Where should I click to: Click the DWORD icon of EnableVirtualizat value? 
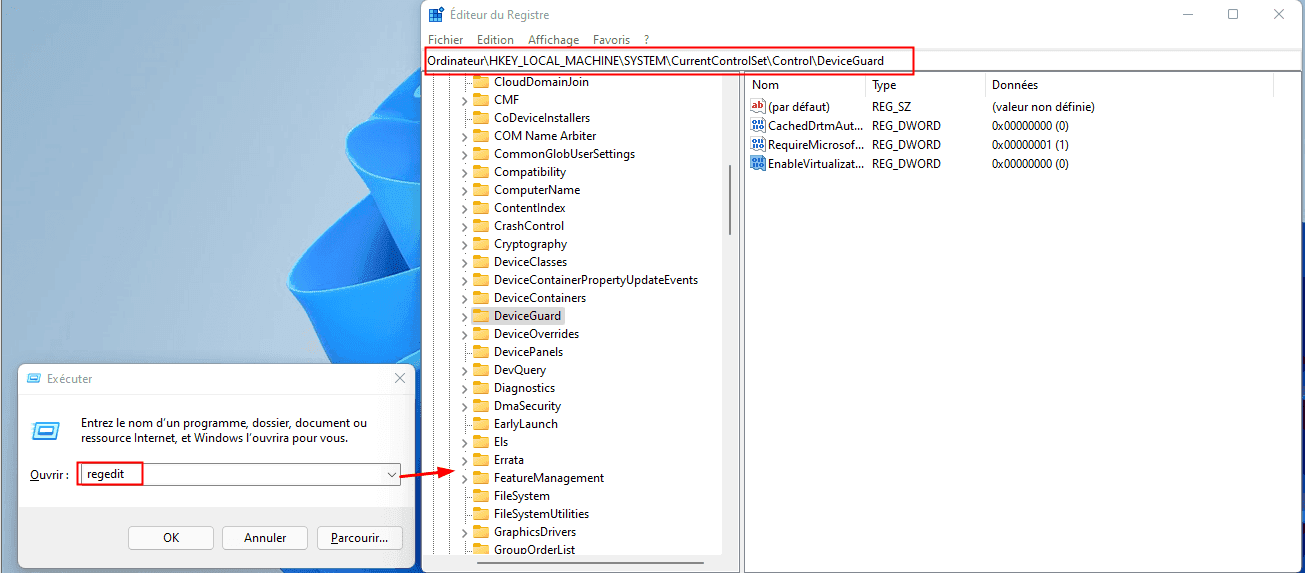pos(758,163)
